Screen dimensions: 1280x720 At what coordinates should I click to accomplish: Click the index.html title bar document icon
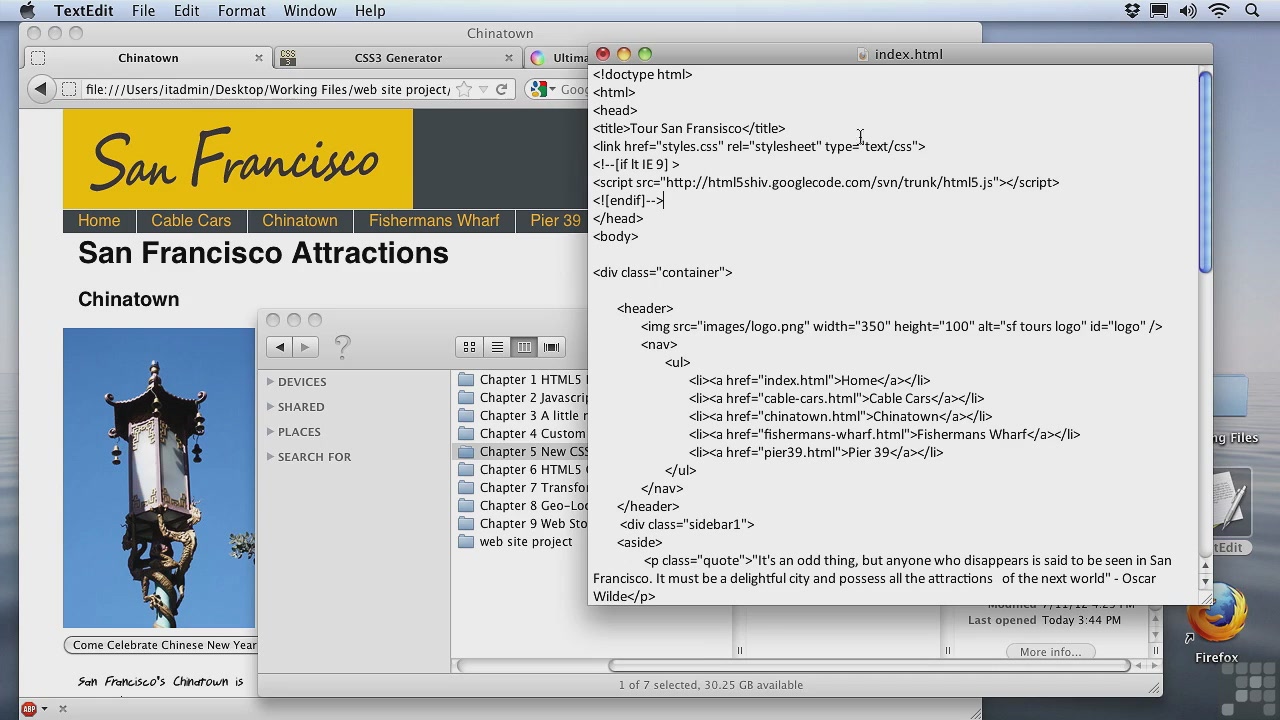point(862,54)
